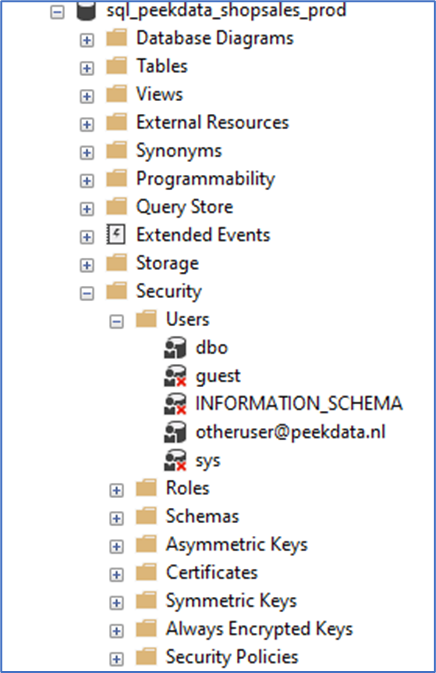Image resolution: width=436 pixels, height=673 pixels.
Task: Click the disabled guest user icon
Action: click(x=175, y=376)
